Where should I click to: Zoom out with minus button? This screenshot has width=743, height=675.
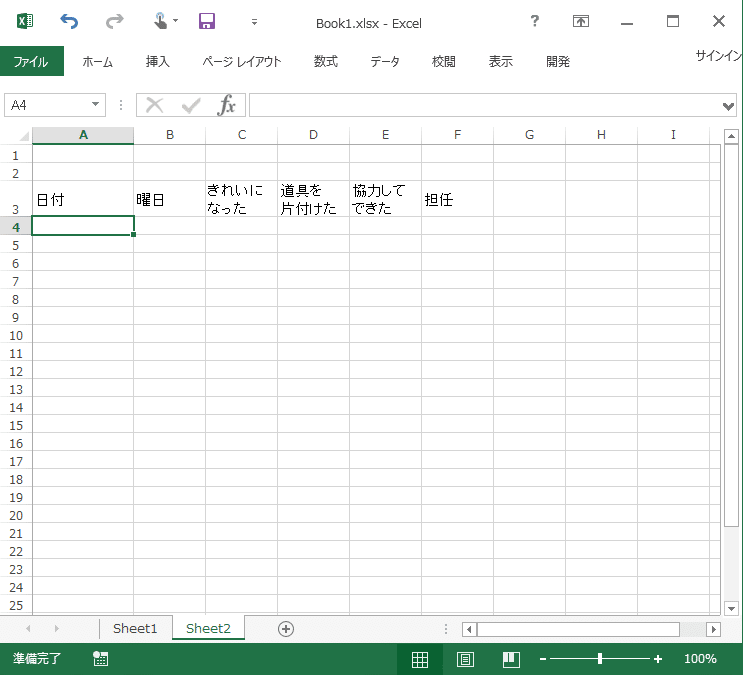coord(543,659)
